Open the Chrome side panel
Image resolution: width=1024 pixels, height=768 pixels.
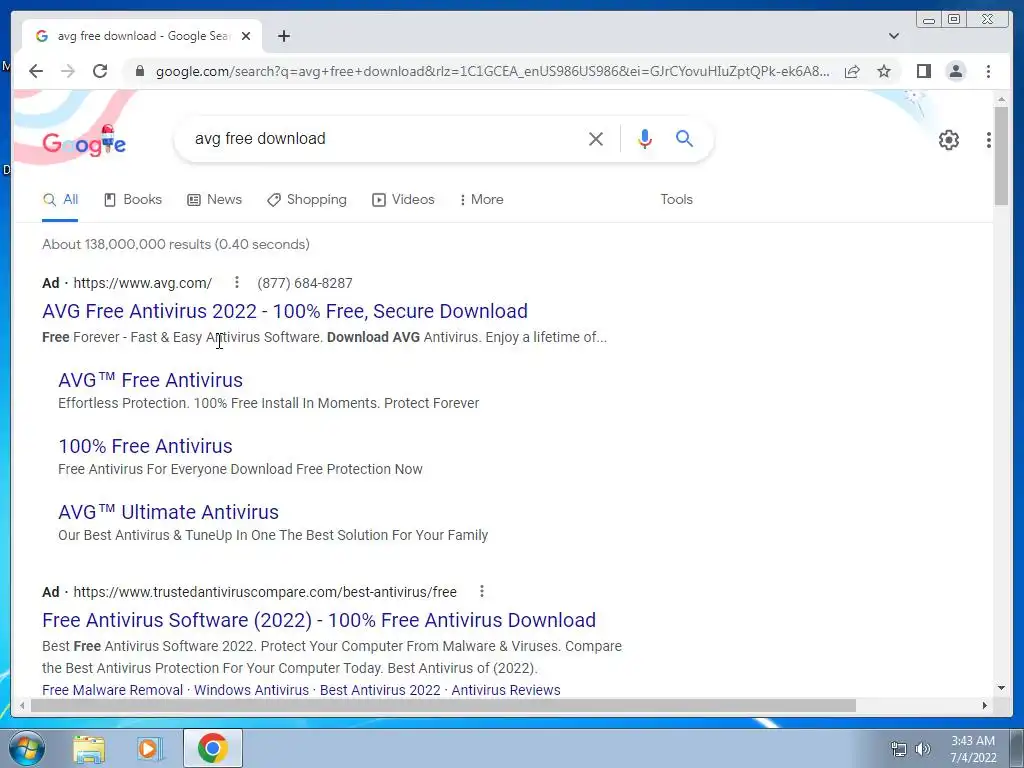click(923, 71)
